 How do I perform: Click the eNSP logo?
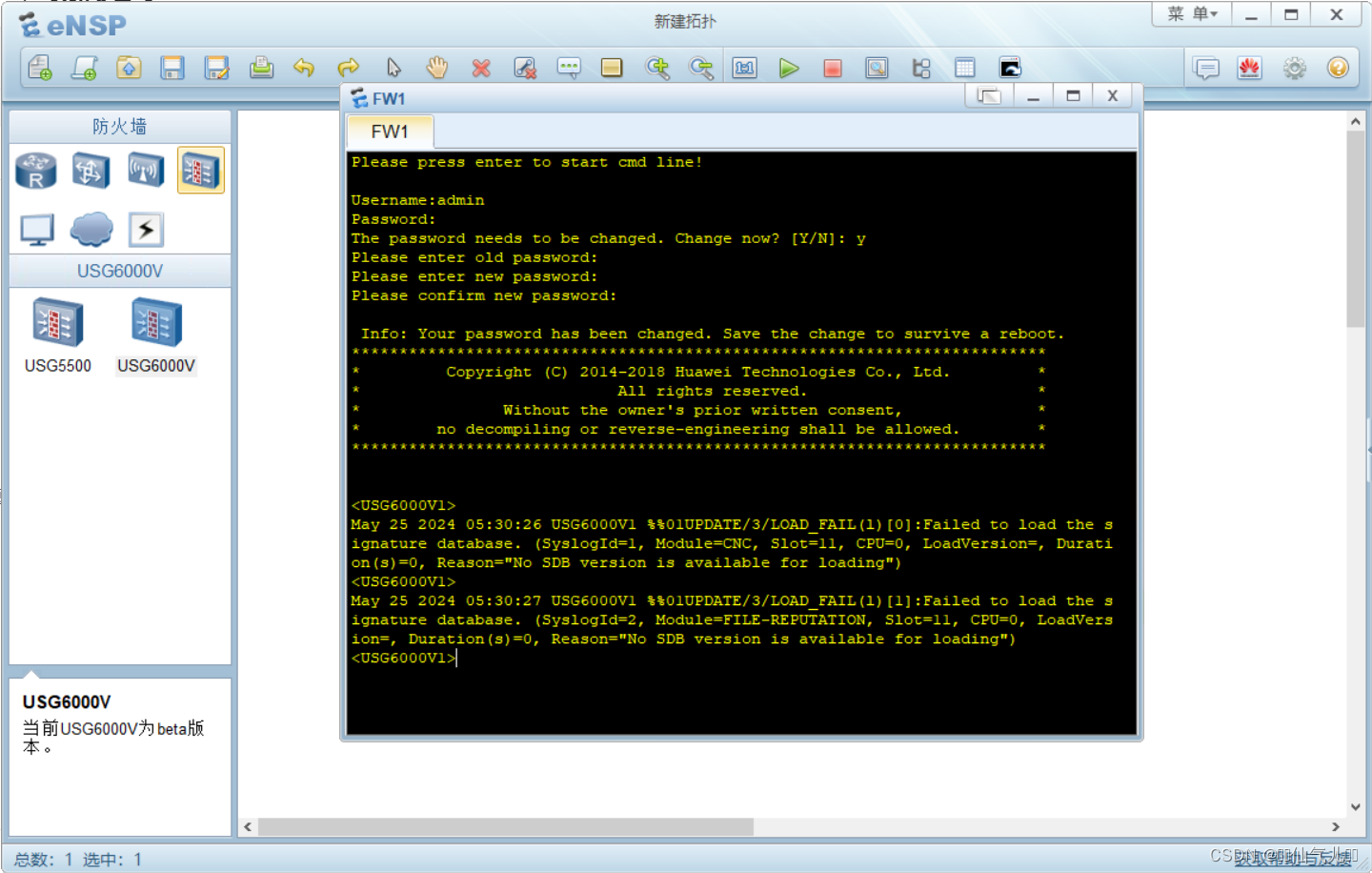(x=73, y=25)
